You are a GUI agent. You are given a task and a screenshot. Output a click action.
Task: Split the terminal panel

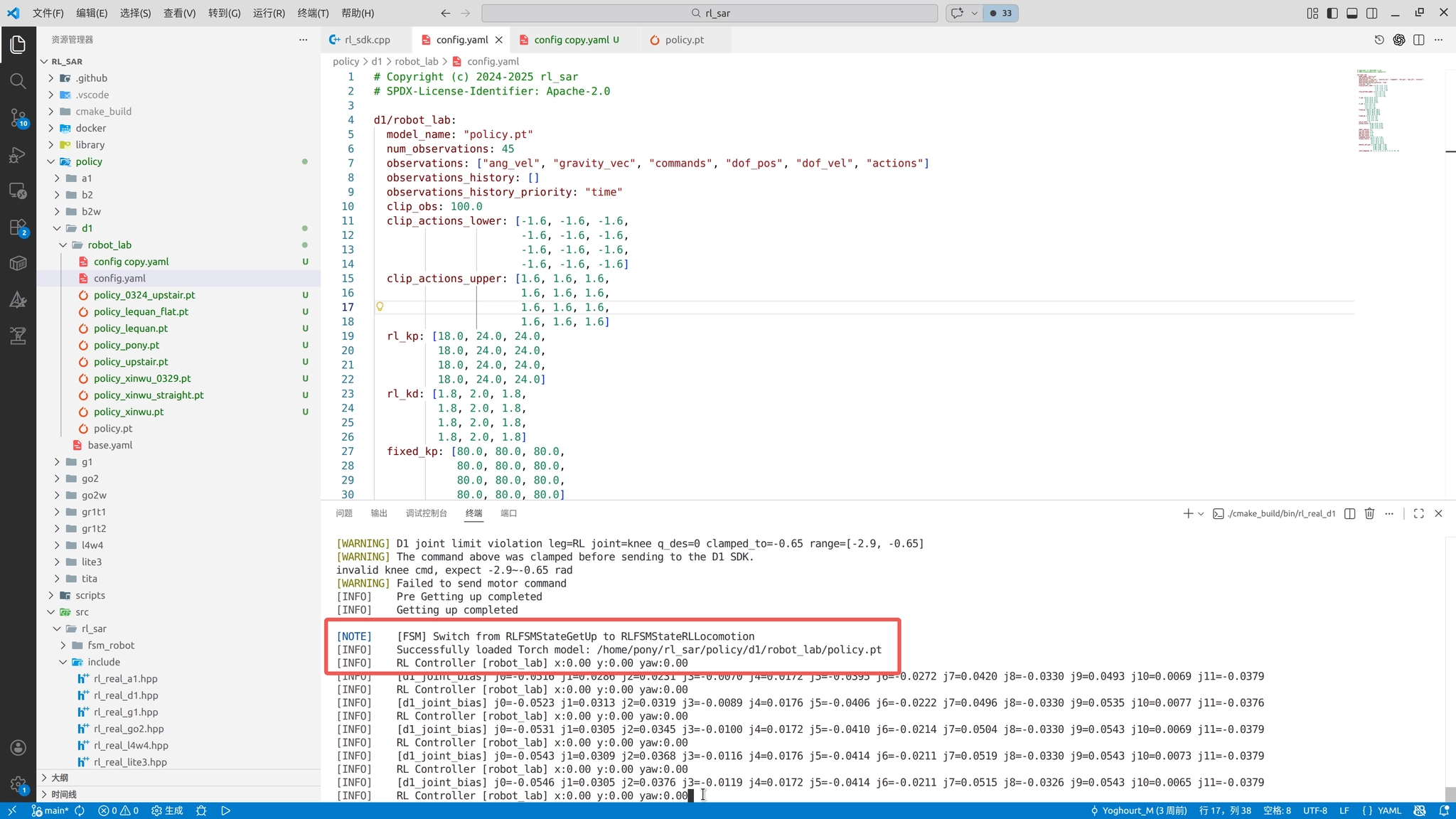[1349, 513]
